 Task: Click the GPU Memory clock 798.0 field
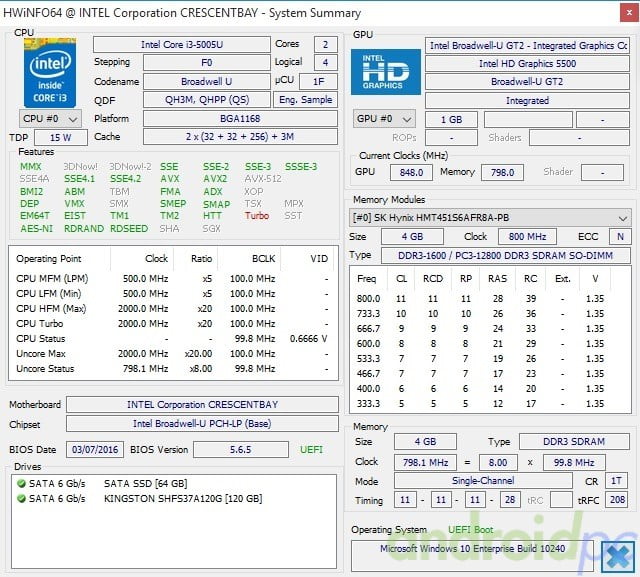click(x=502, y=172)
